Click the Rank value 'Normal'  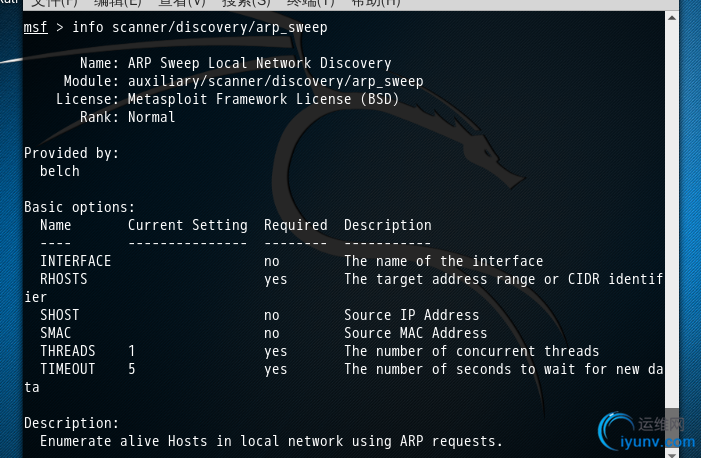pos(152,117)
